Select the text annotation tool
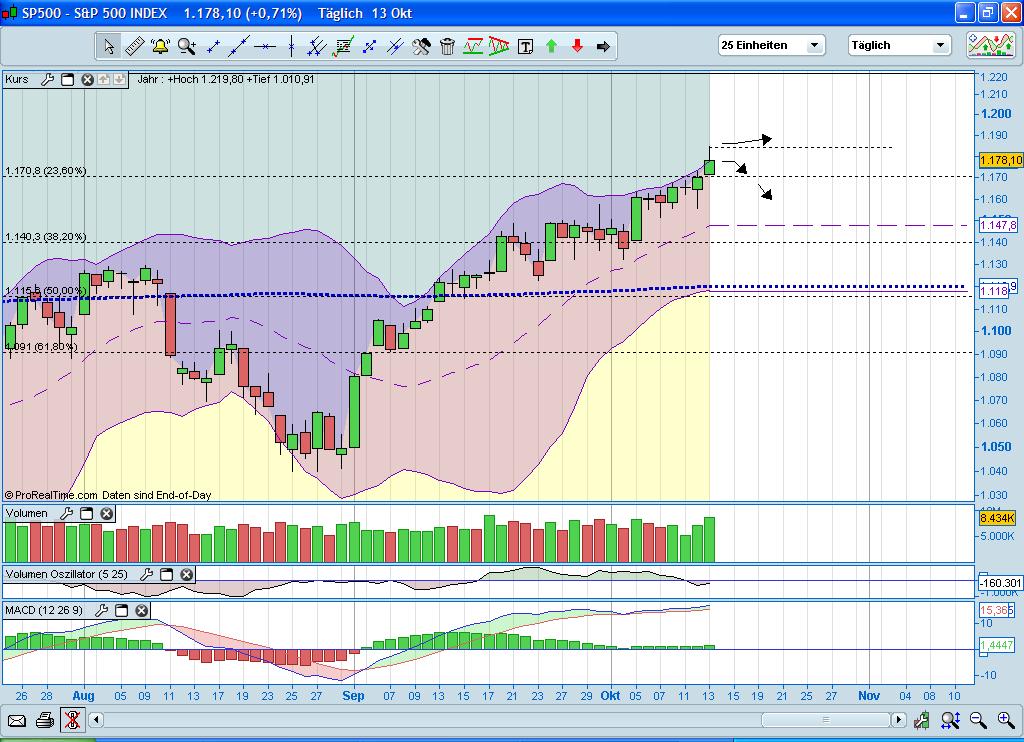The height and width of the screenshot is (742, 1024). coord(525,46)
